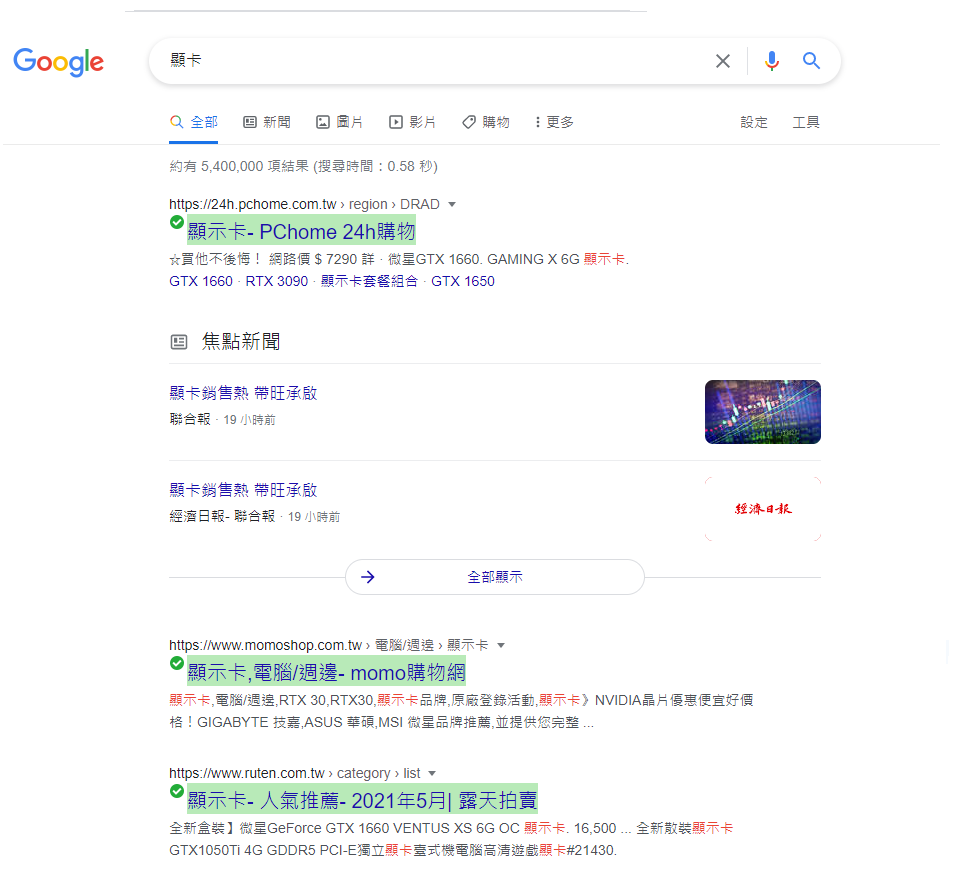Viewport: 971px width, 888px height.
Task: Click the Google logo
Action: click(x=59, y=61)
